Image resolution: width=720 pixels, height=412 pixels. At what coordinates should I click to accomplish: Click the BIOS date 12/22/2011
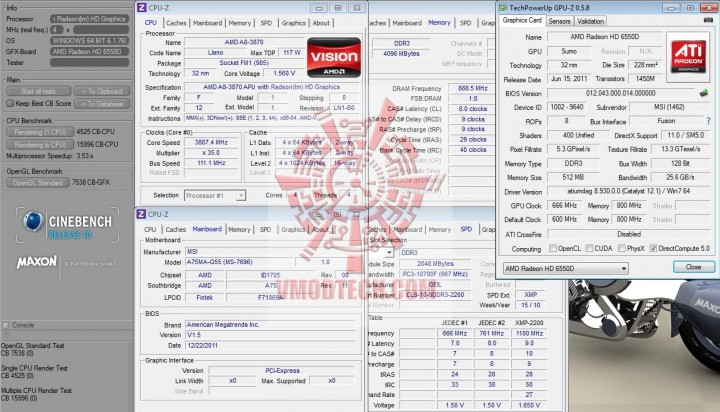coord(270,345)
